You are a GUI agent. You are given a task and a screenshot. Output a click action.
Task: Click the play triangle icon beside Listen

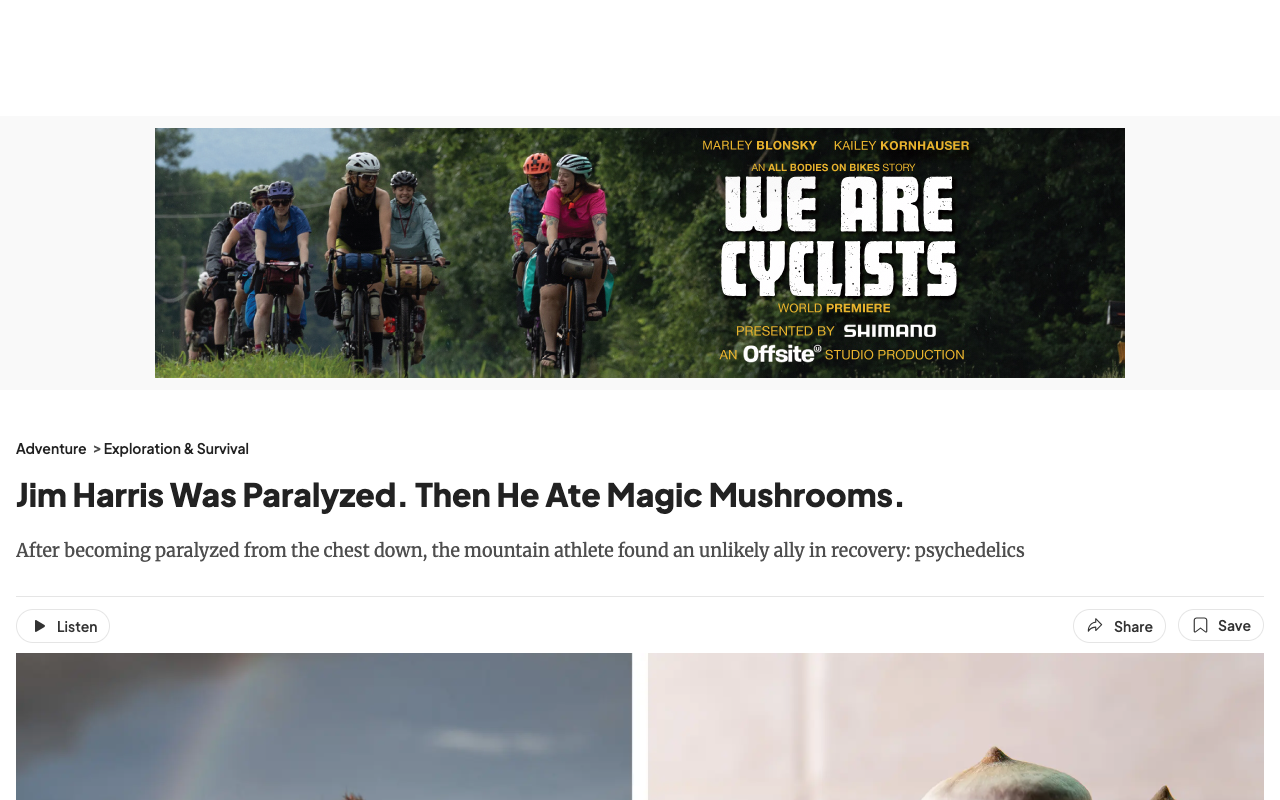coord(40,626)
